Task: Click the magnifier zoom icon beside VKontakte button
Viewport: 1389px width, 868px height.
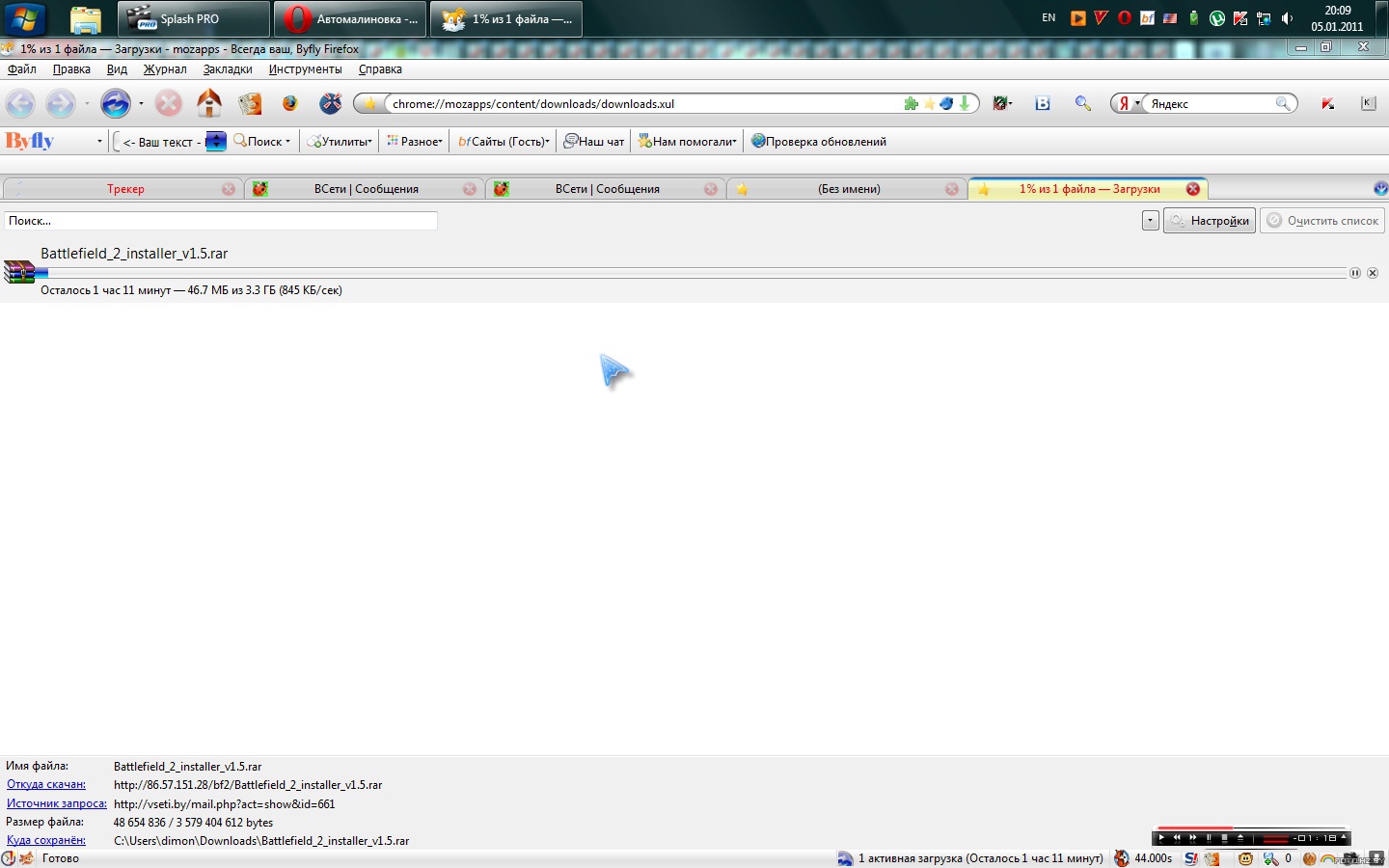Action: 1083,103
